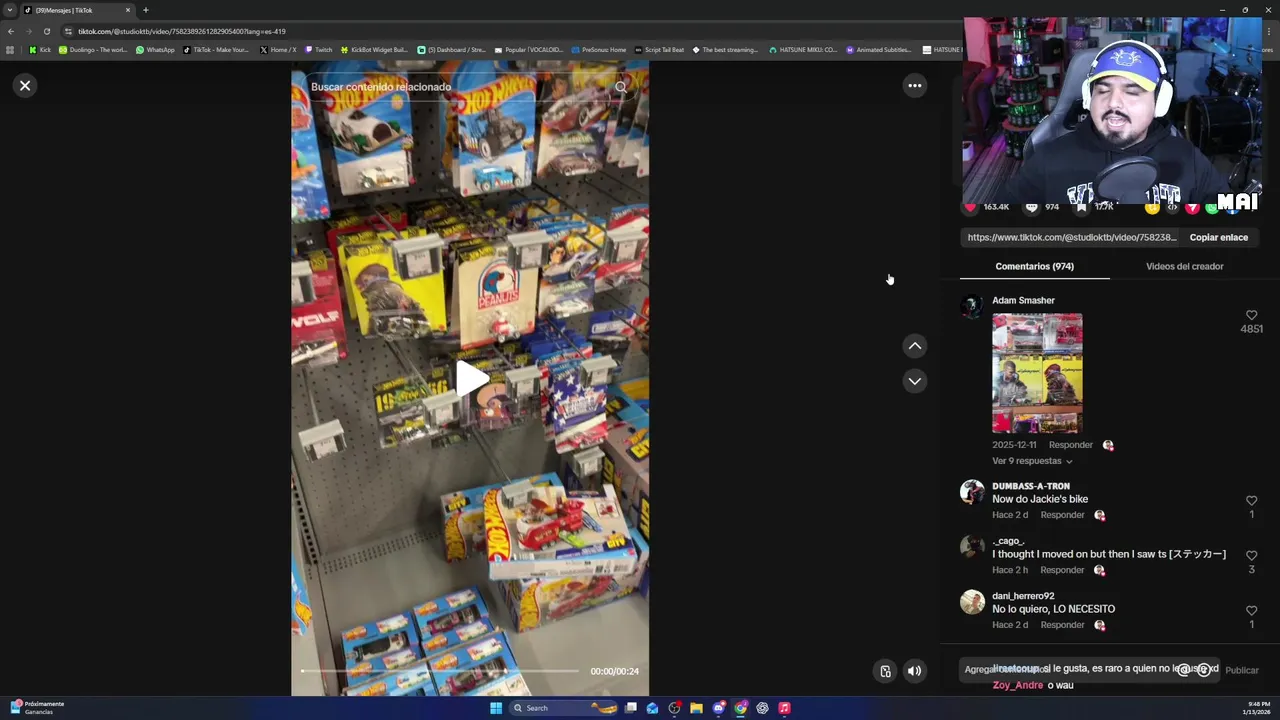Click the 'Publicar' comment button
Image resolution: width=1280 pixels, height=720 pixels.
pos(1242,671)
